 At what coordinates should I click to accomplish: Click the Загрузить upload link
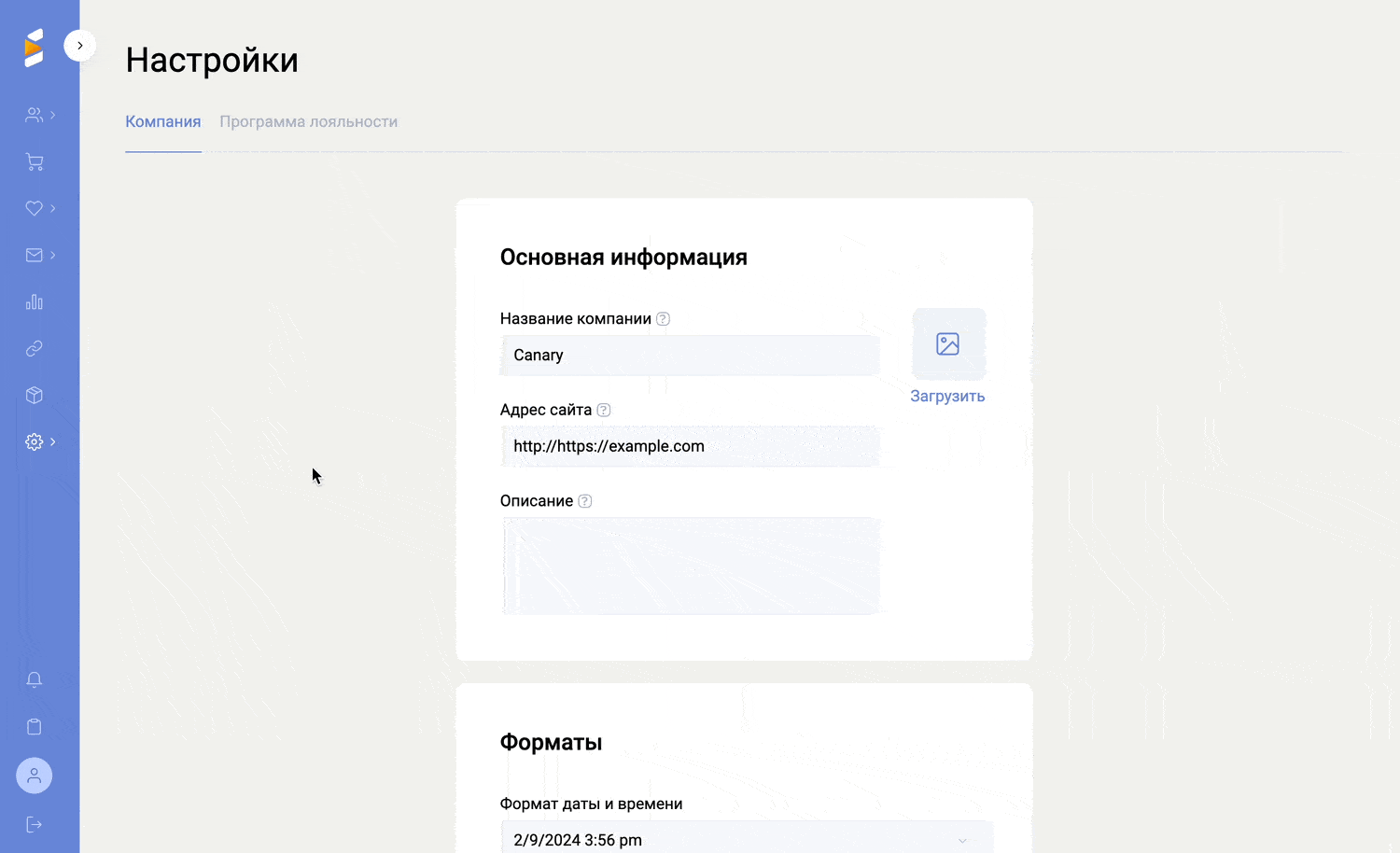947,397
